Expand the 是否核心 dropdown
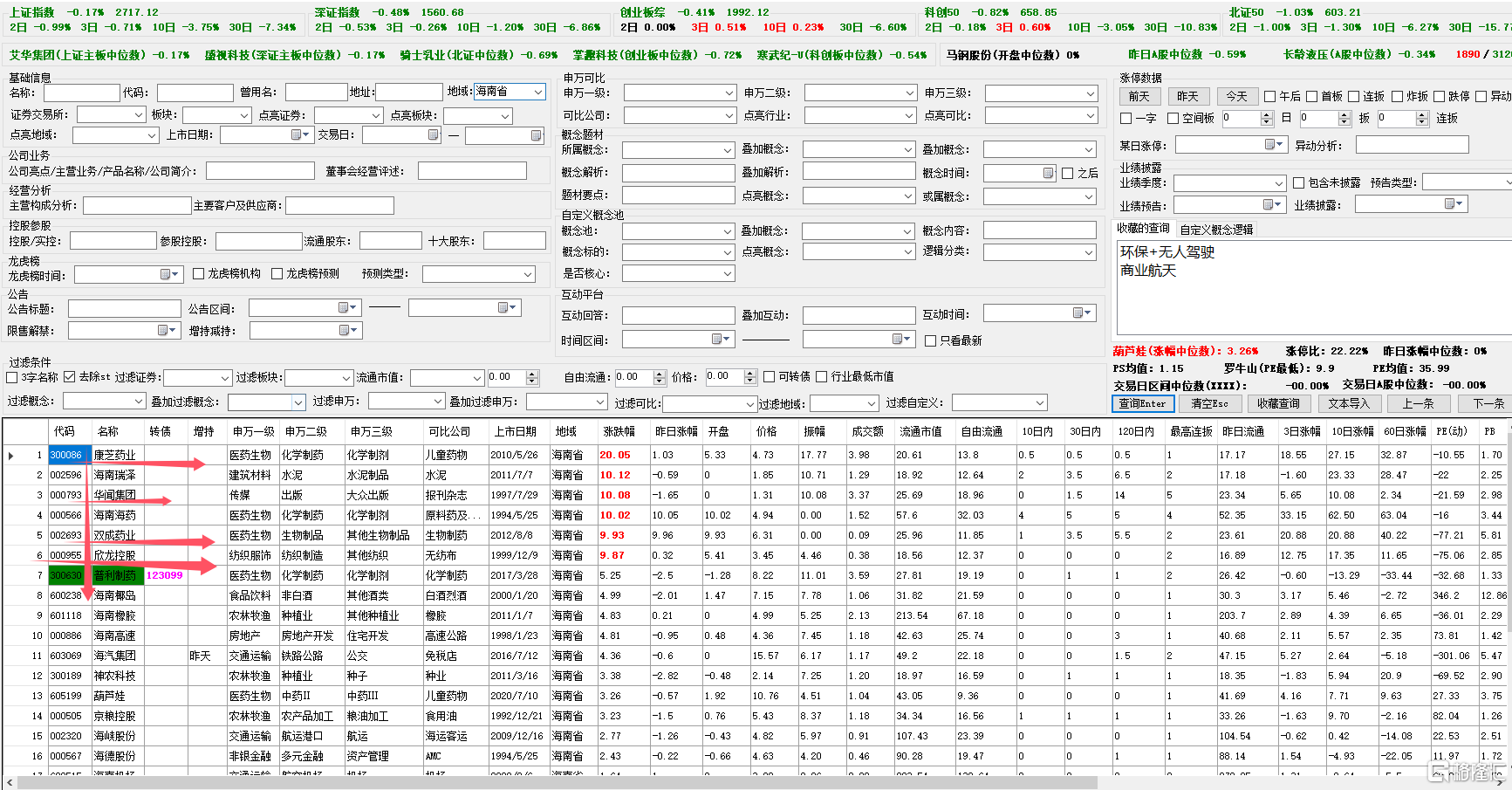This screenshot has width=1512, height=790. (x=678, y=273)
